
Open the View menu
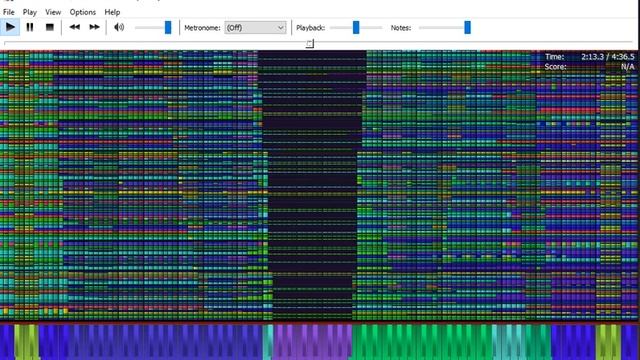click(53, 12)
